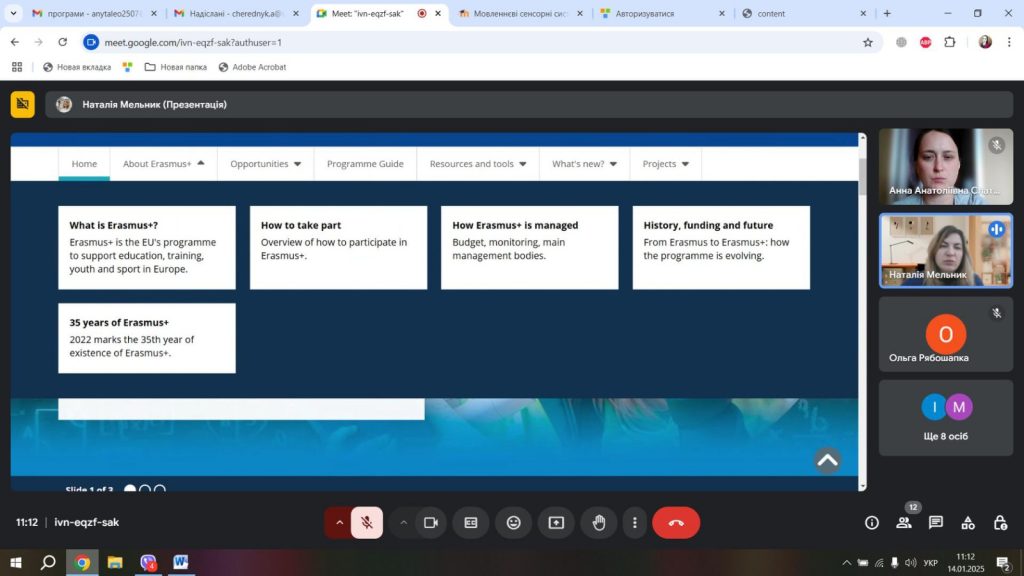Show the participants list
This screenshot has width=1024, height=576.
[x=904, y=522]
